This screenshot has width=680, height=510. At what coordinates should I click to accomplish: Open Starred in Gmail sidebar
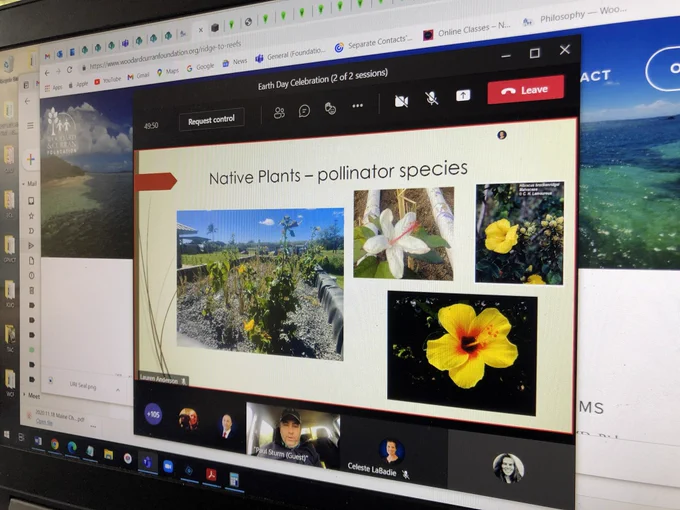pyautogui.click(x=31, y=216)
